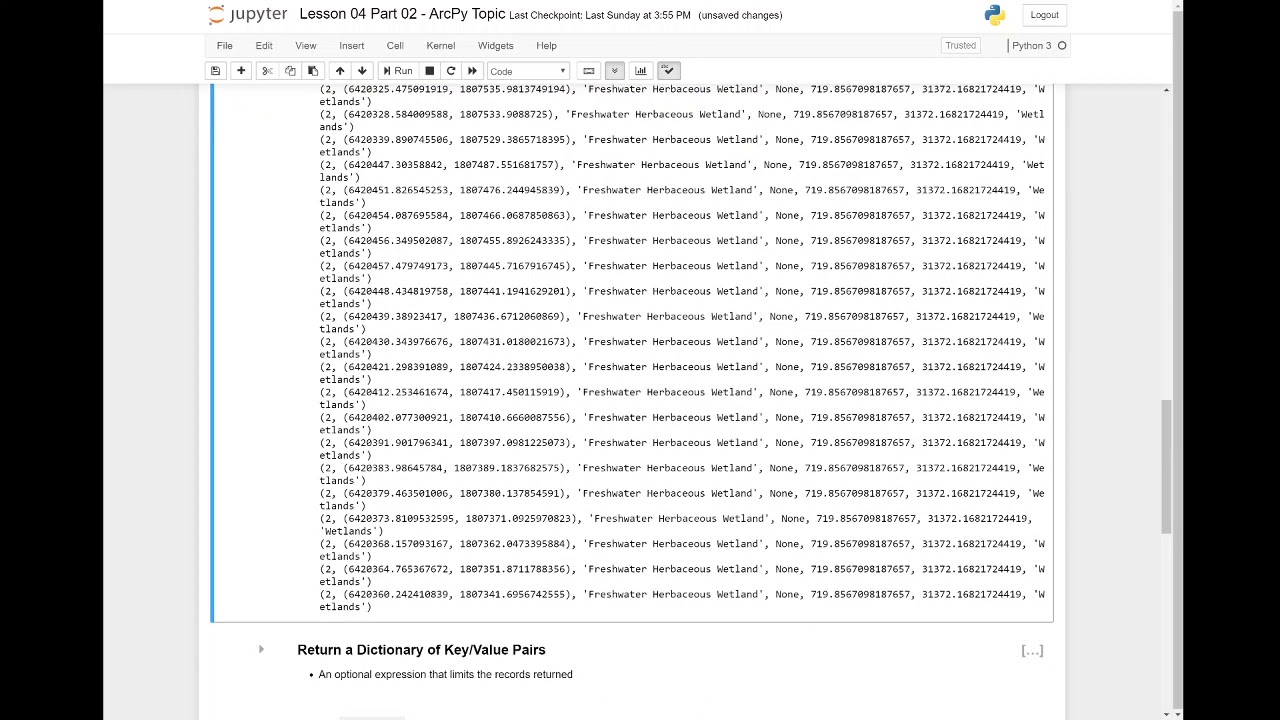This screenshot has height=720, width=1280.
Task: Restart kernel and run all cells icon
Action: pyautogui.click(x=472, y=71)
